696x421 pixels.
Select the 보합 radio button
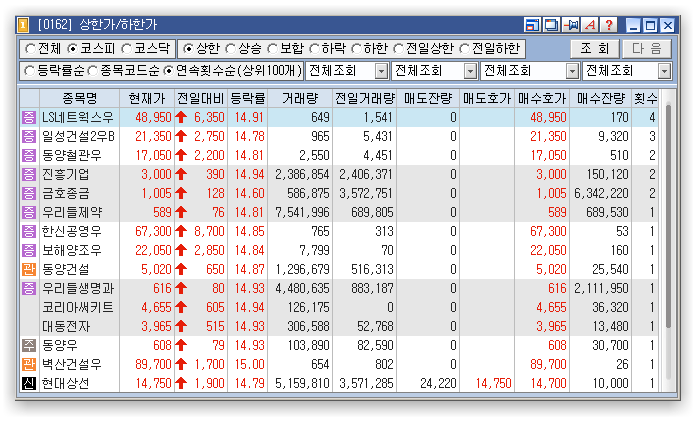pyautogui.click(x=273, y=49)
